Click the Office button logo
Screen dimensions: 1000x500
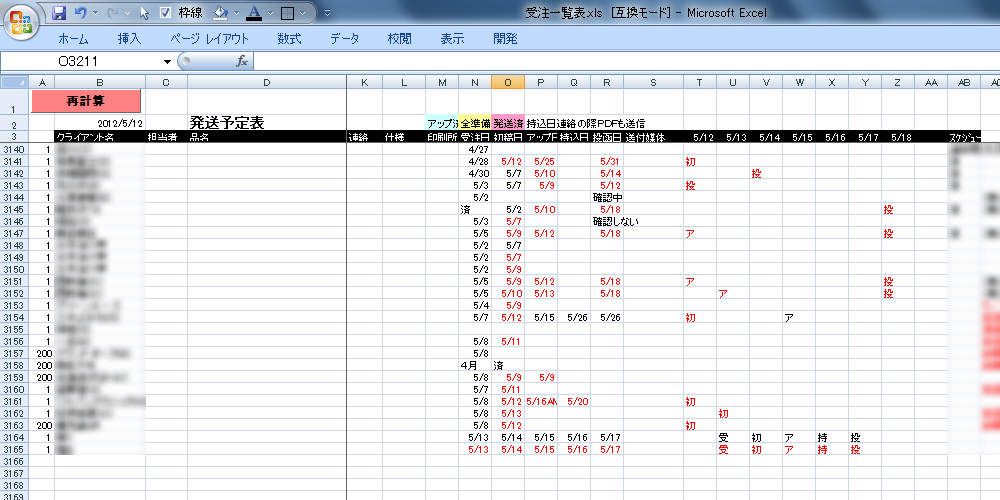click(22, 21)
